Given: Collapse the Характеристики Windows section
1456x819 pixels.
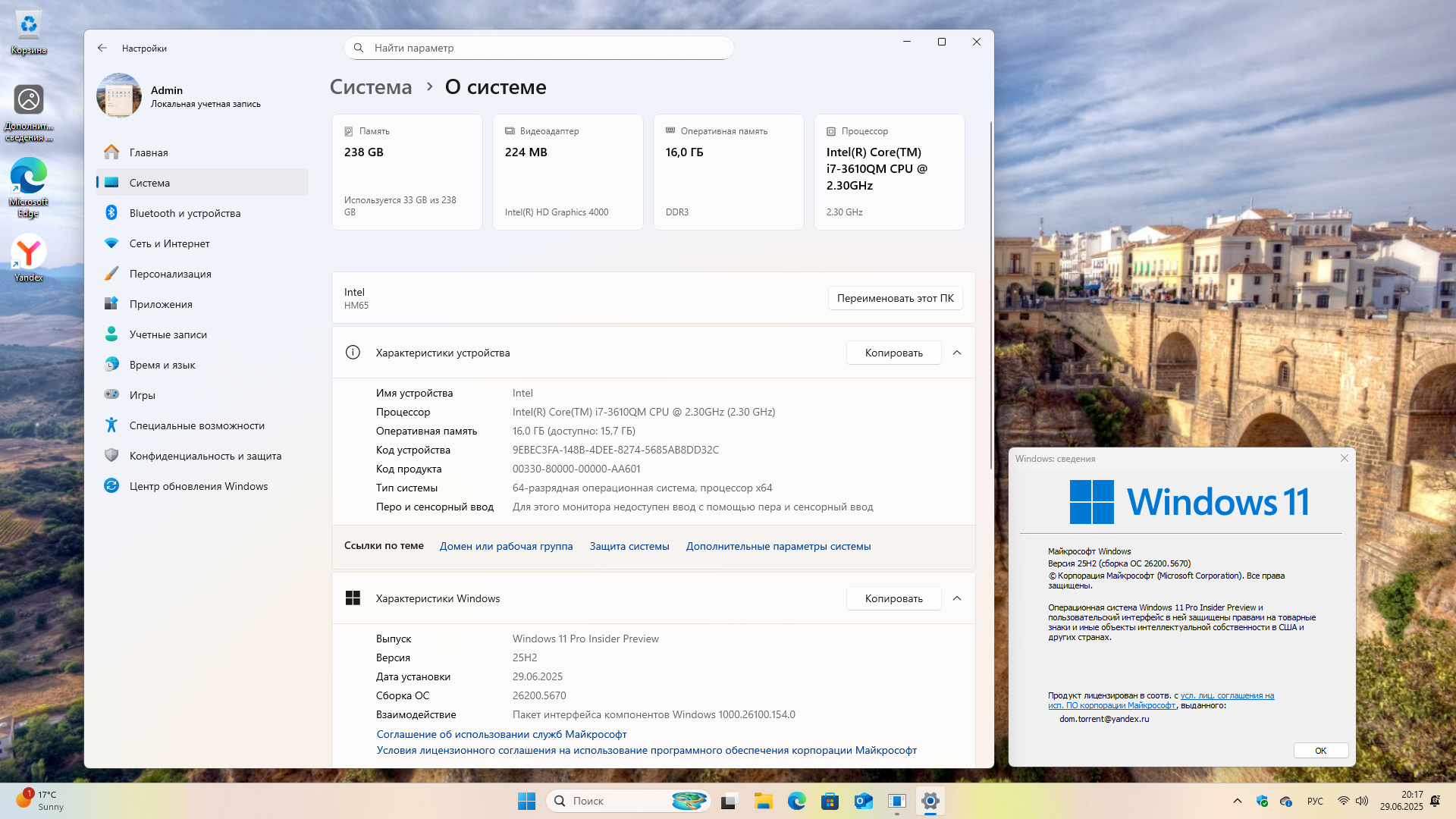Looking at the screenshot, I should tap(957, 598).
